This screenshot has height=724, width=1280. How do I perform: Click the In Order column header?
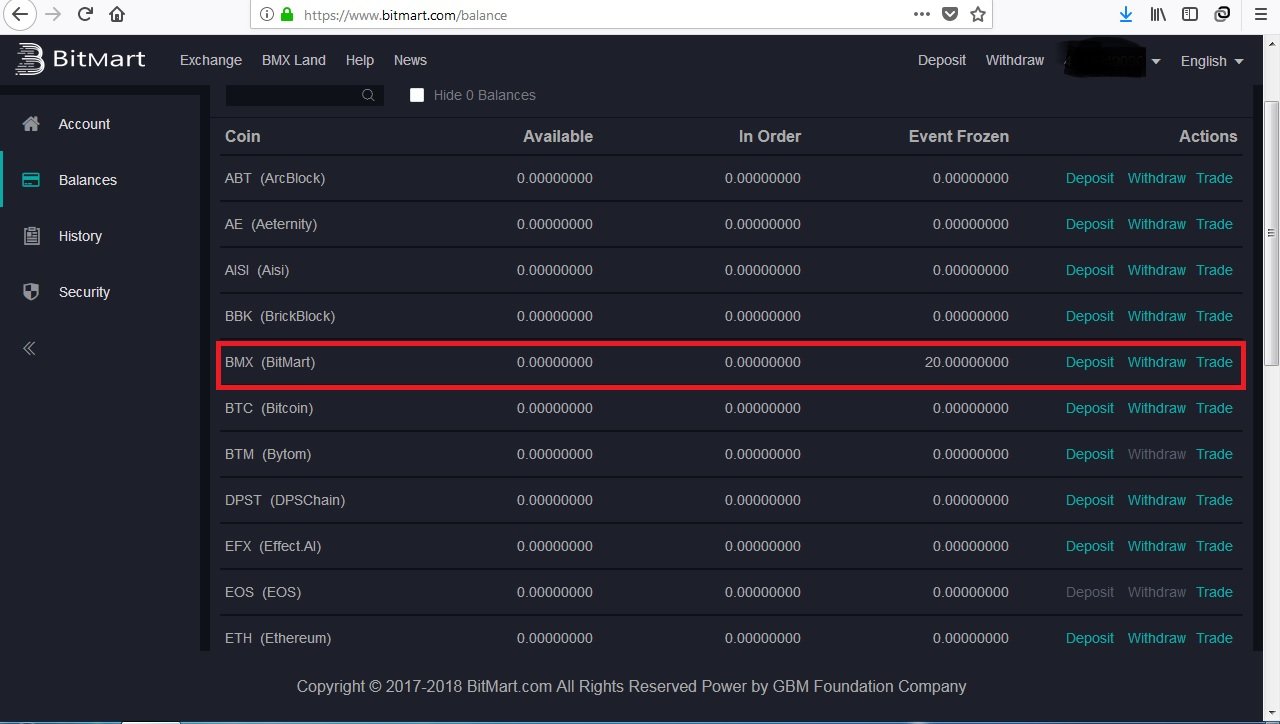(770, 136)
